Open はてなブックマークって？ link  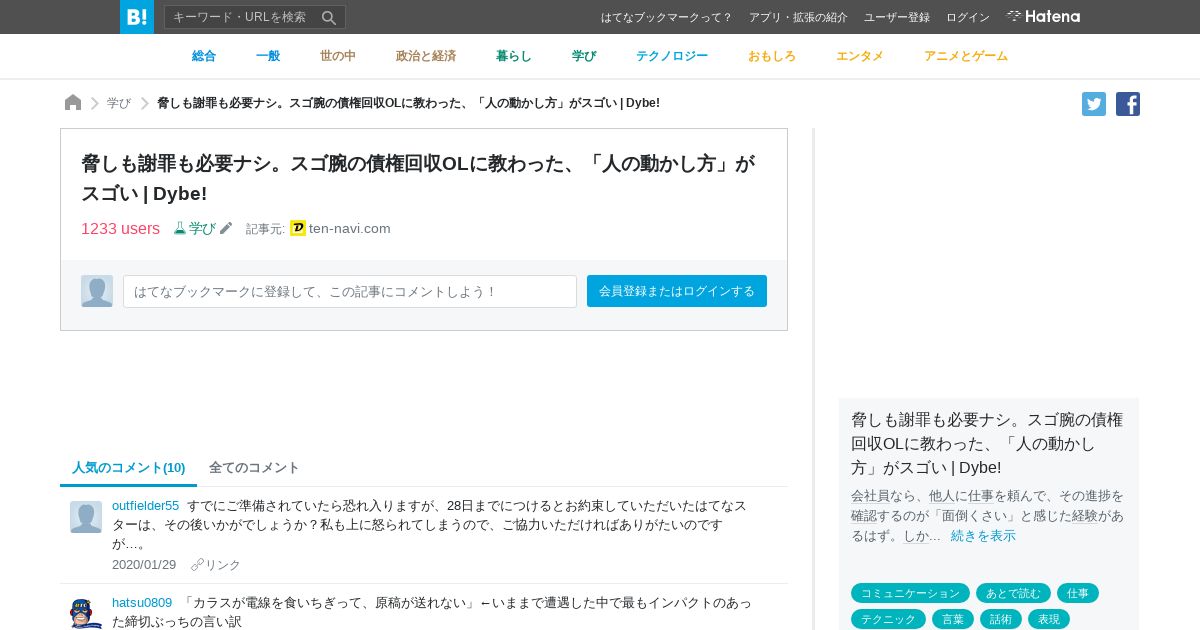pyautogui.click(x=666, y=17)
